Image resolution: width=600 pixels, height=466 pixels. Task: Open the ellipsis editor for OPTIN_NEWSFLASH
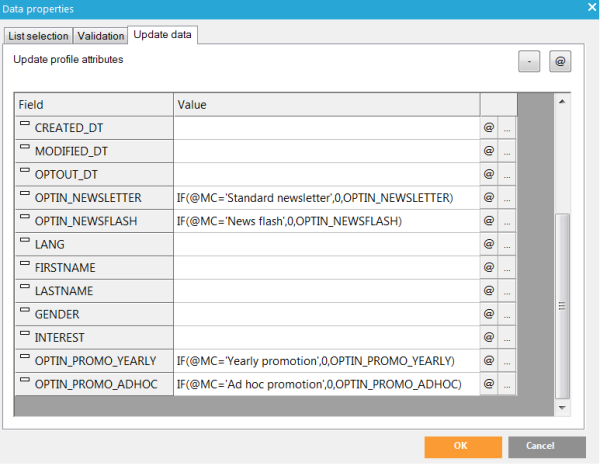pyautogui.click(x=508, y=221)
